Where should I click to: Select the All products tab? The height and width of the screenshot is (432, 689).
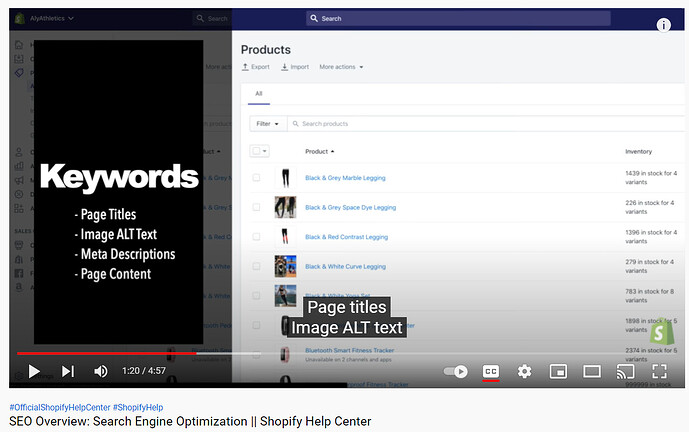tap(259, 94)
